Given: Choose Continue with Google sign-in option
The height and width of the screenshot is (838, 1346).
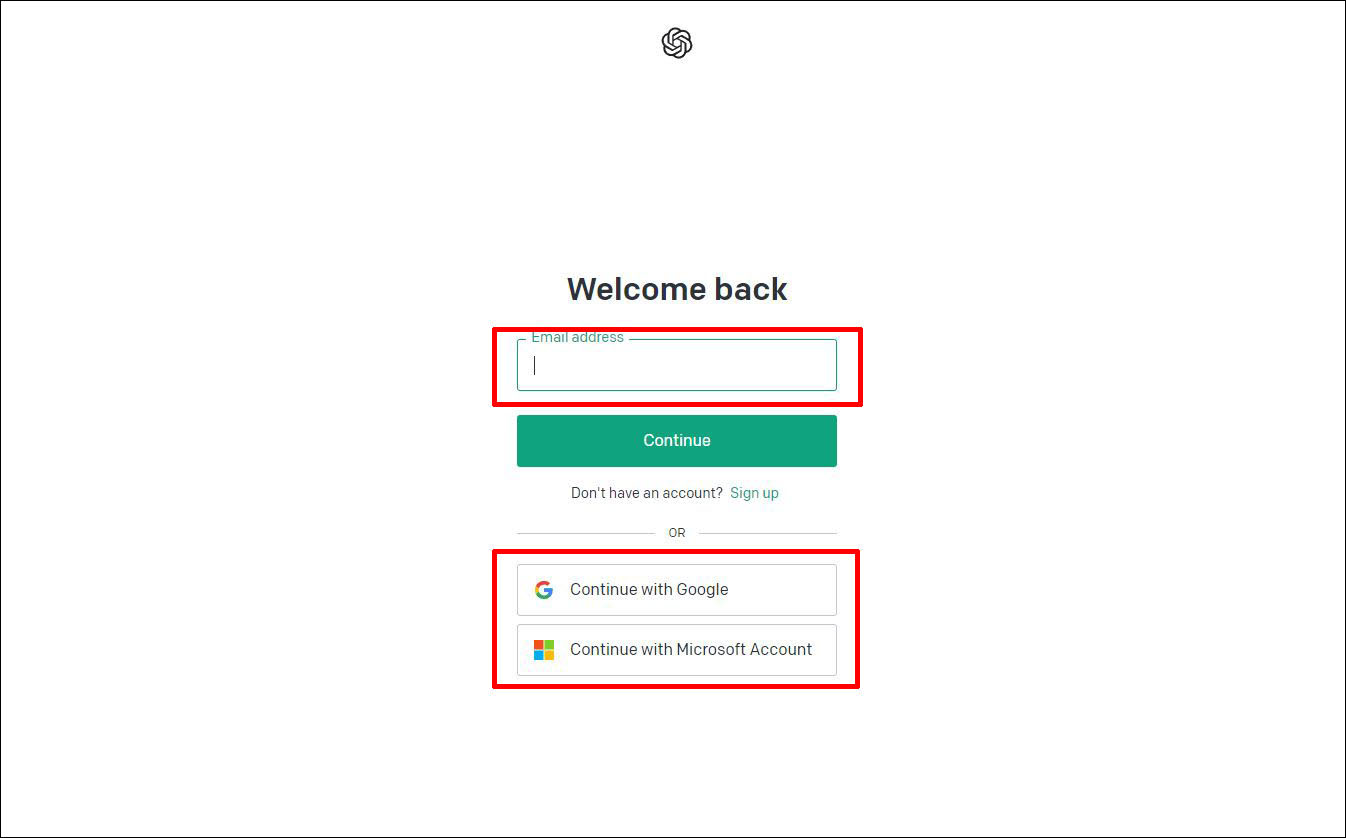Looking at the screenshot, I should click(x=677, y=590).
